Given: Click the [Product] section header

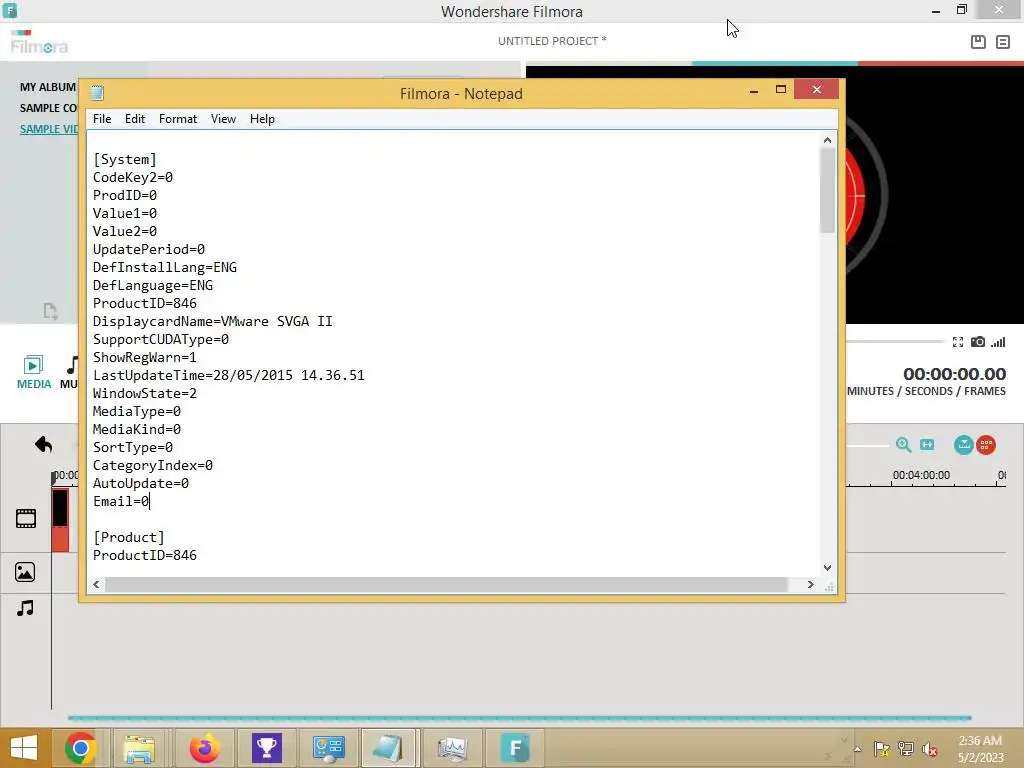Looking at the screenshot, I should pos(129,537).
